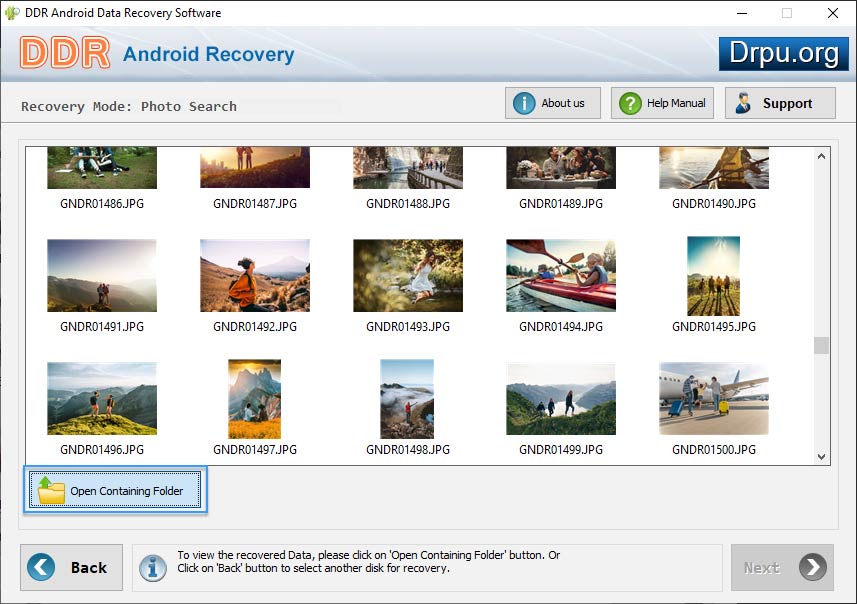Viewport: 857px width, 604px height.
Task: Click the Help Manual question mark icon
Action: (x=630, y=103)
